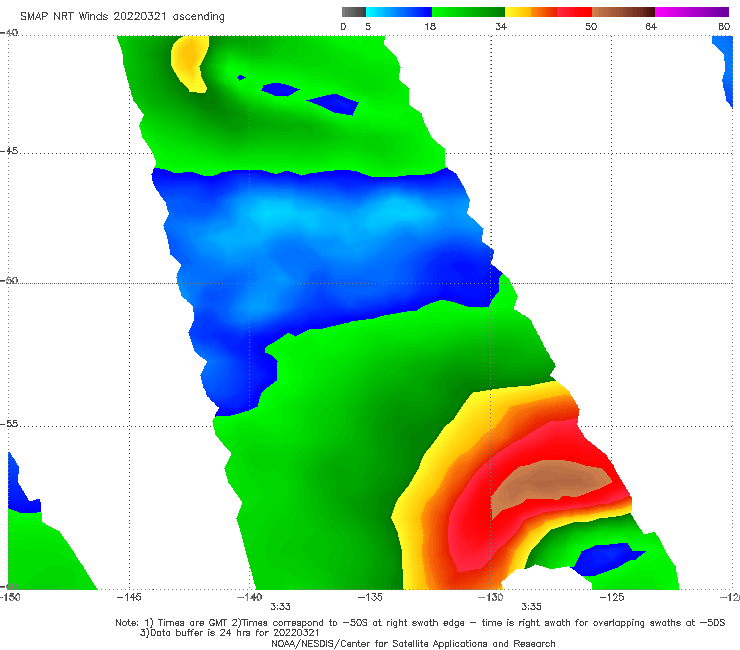The image size is (740, 650).
Task: Click the red color bar segment before 50
Action: click(574, 12)
